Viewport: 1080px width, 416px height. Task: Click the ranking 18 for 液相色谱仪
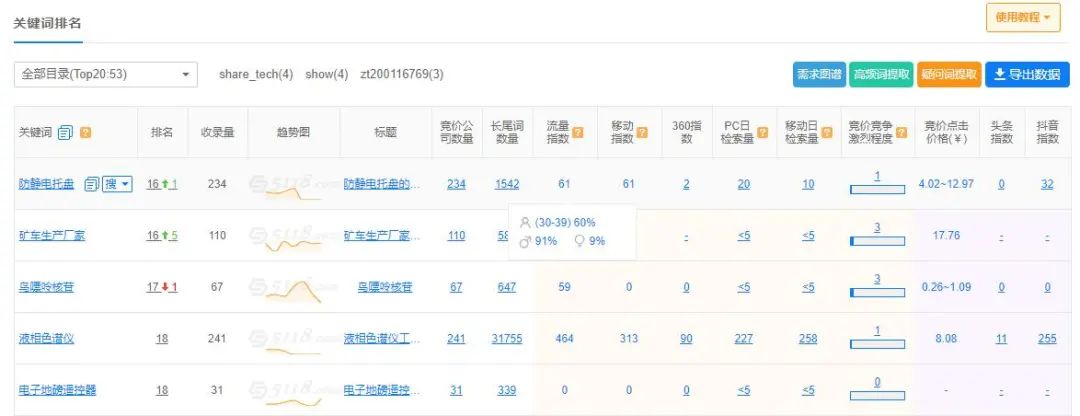coord(162,339)
